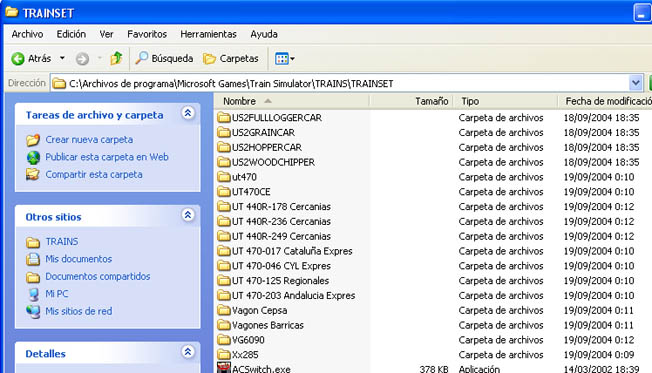Click Publicar esta carpeta en Web

(x=106, y=157)
